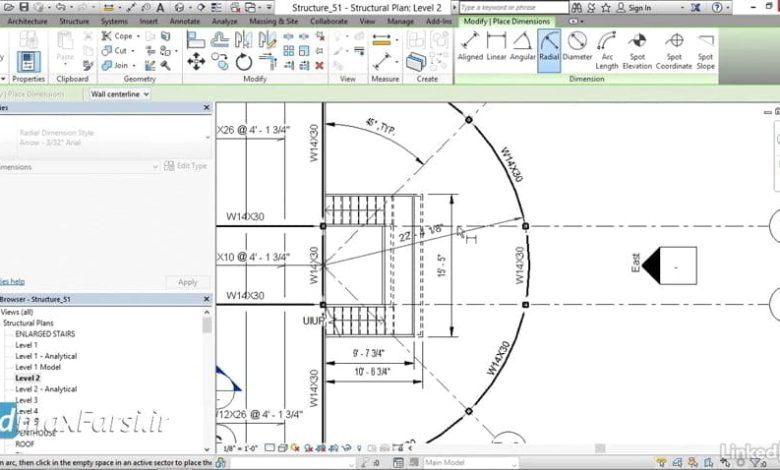Open the view scale 1/8" = 1'-0" selector
This screenshot has height=470, width=780.
(241, 448)
